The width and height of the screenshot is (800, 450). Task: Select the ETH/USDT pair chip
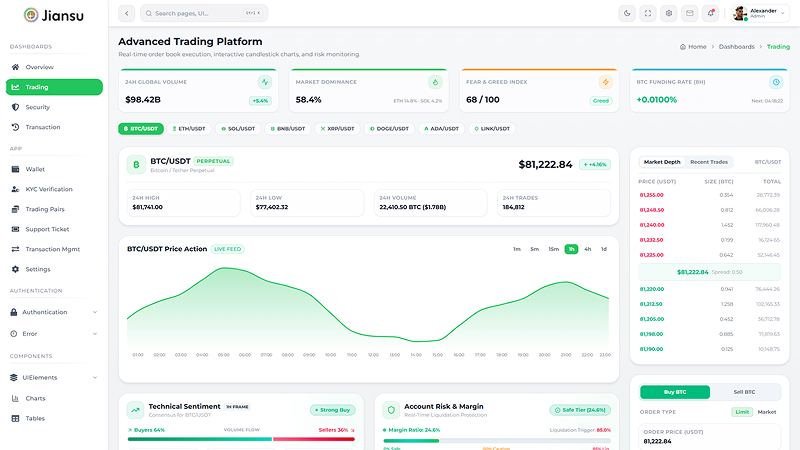(189, 129)
